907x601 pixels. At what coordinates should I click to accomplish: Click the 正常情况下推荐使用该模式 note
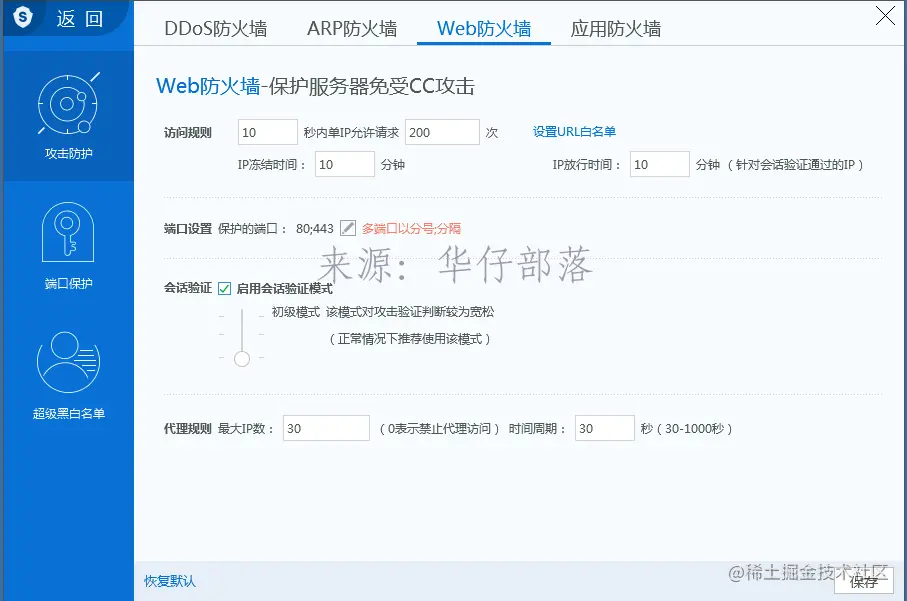(410, 339)
